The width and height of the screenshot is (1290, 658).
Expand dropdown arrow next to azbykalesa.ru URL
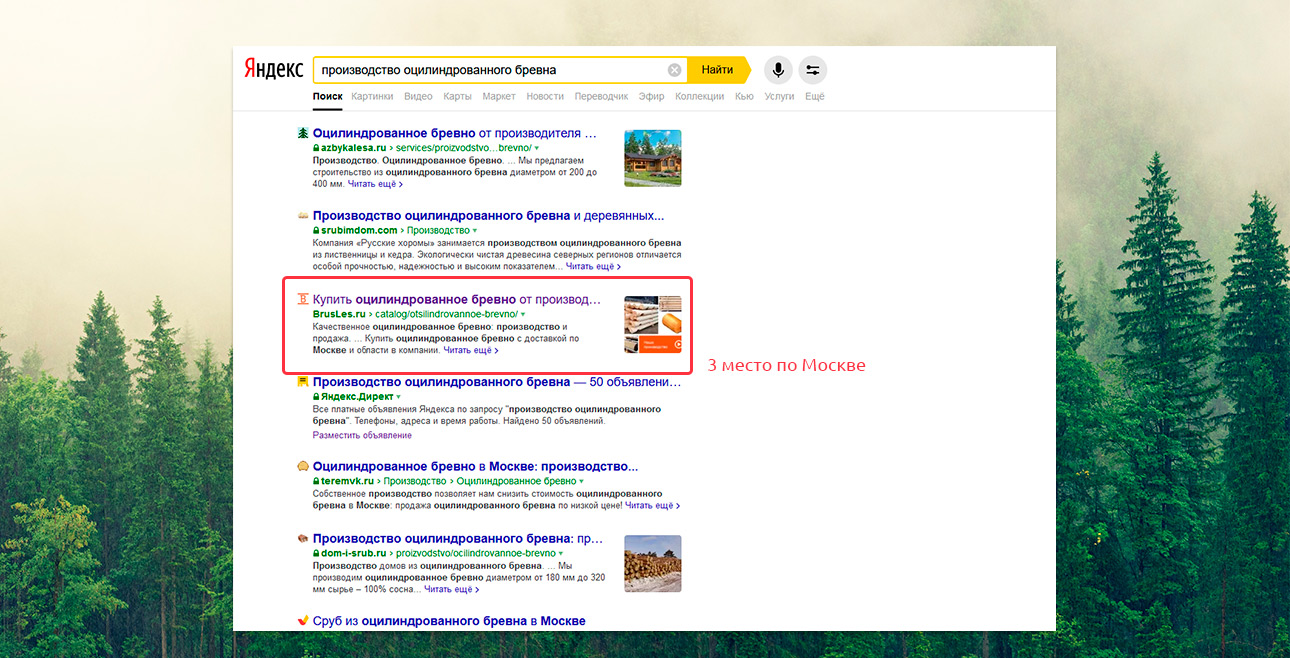536,148
